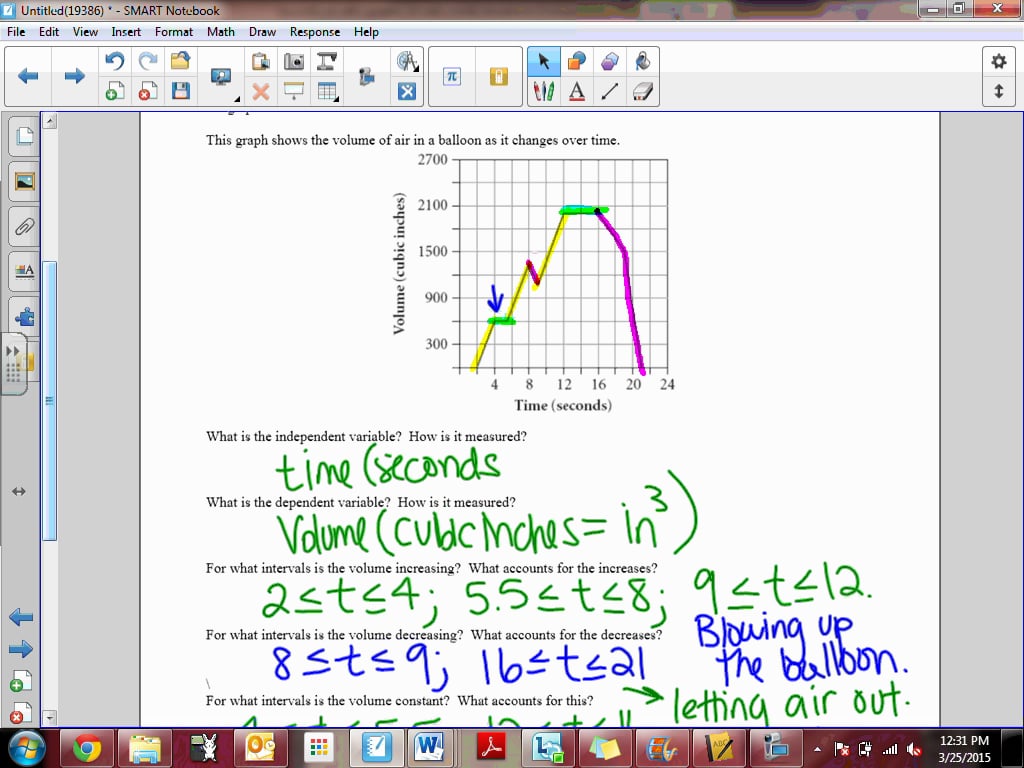Image resolution: width=1024 pixels, height=768 pixels.
Task: Open the screen capture camera tool
Action: coord(294,61)
